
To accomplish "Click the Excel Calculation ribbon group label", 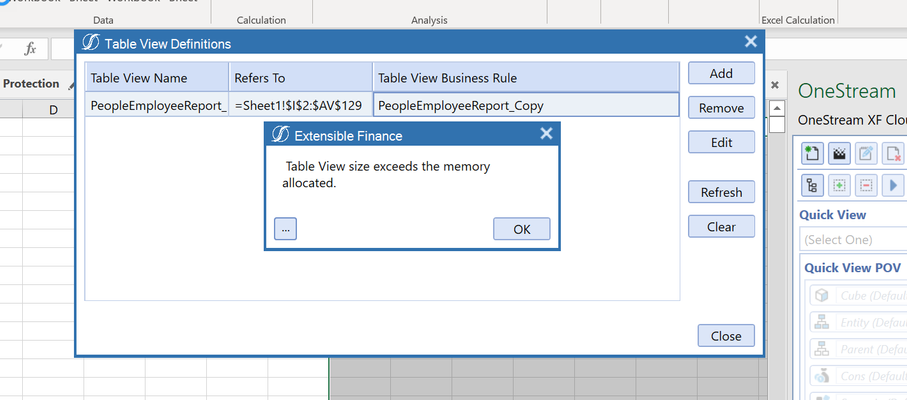I will click(x=798, y=20).
